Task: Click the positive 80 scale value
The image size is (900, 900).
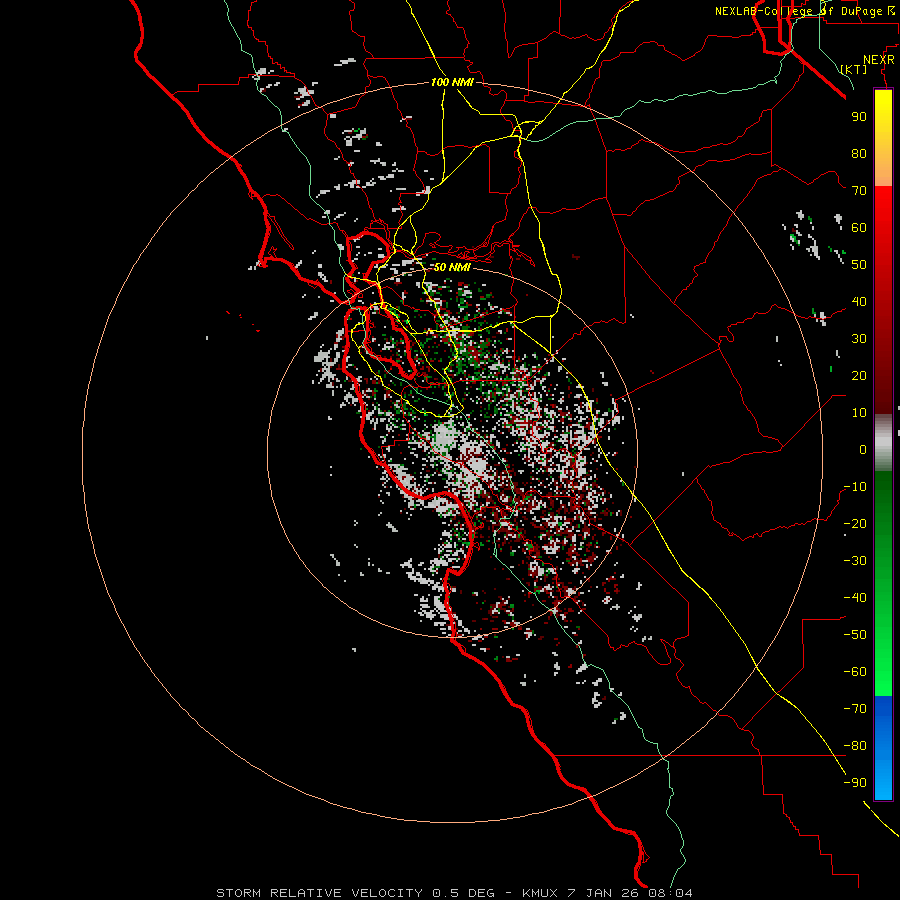Action: click(859, 154)
